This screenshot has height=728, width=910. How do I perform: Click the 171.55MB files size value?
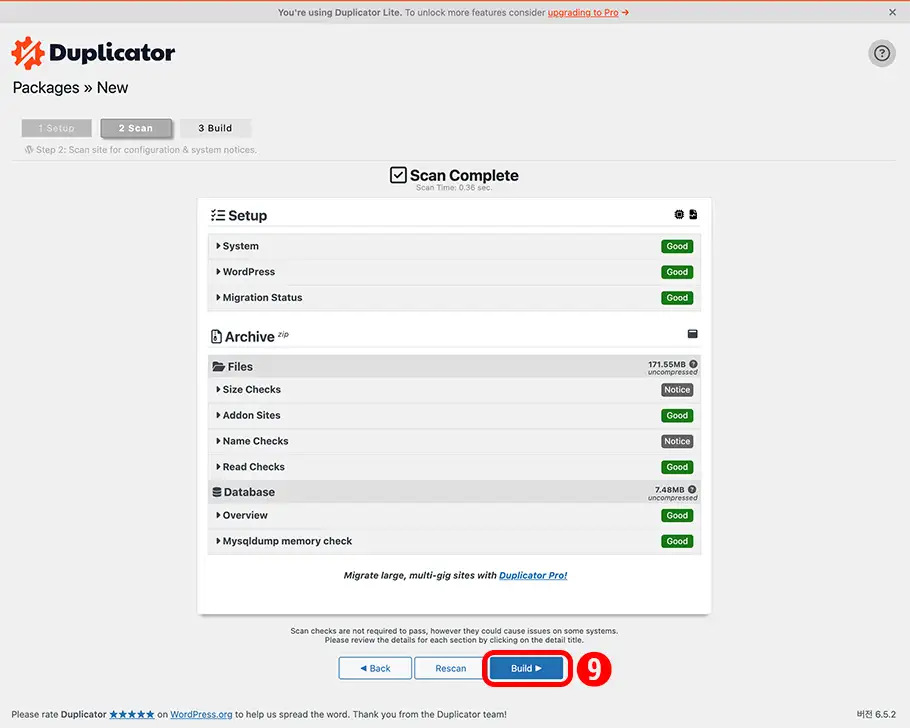point(667,364)
